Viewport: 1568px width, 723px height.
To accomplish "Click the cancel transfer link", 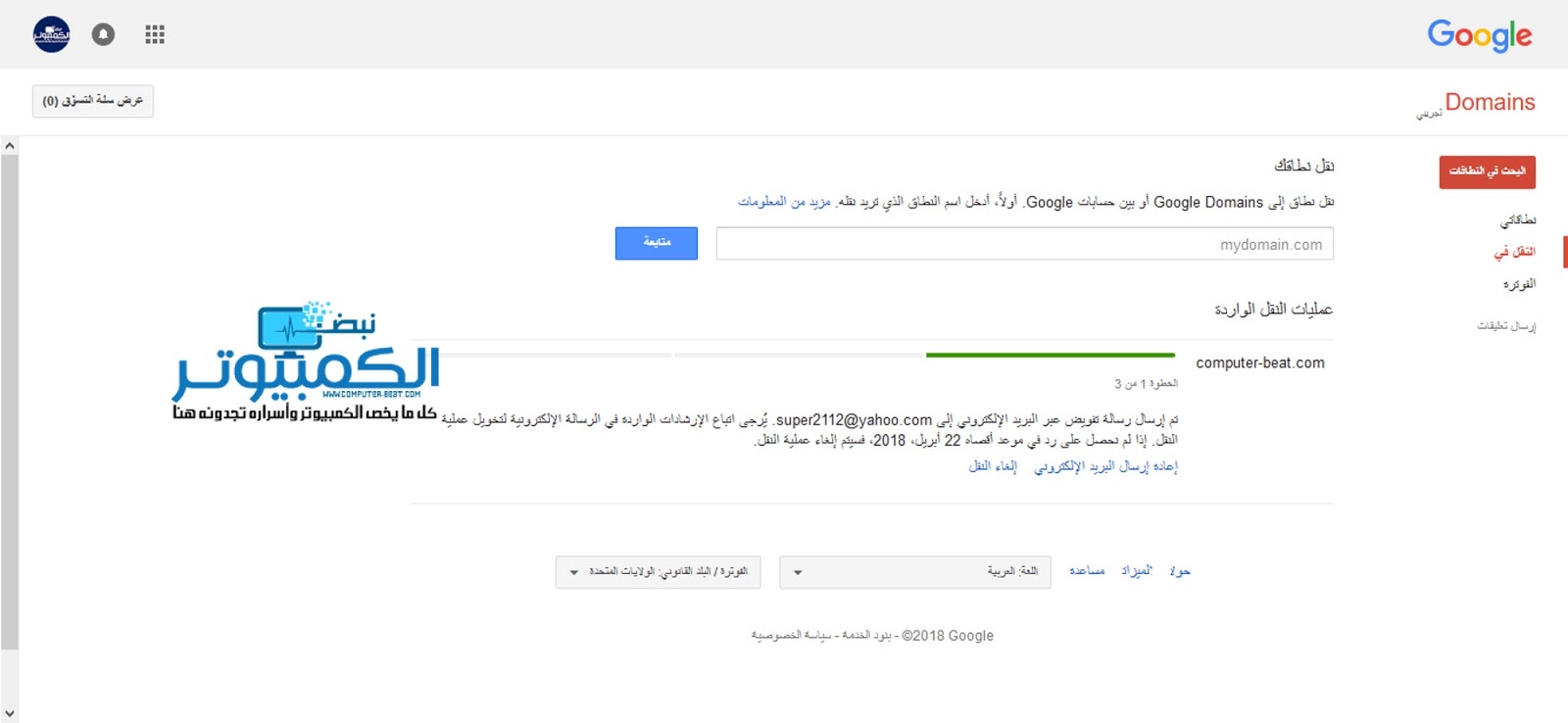I will pos(993,466).
